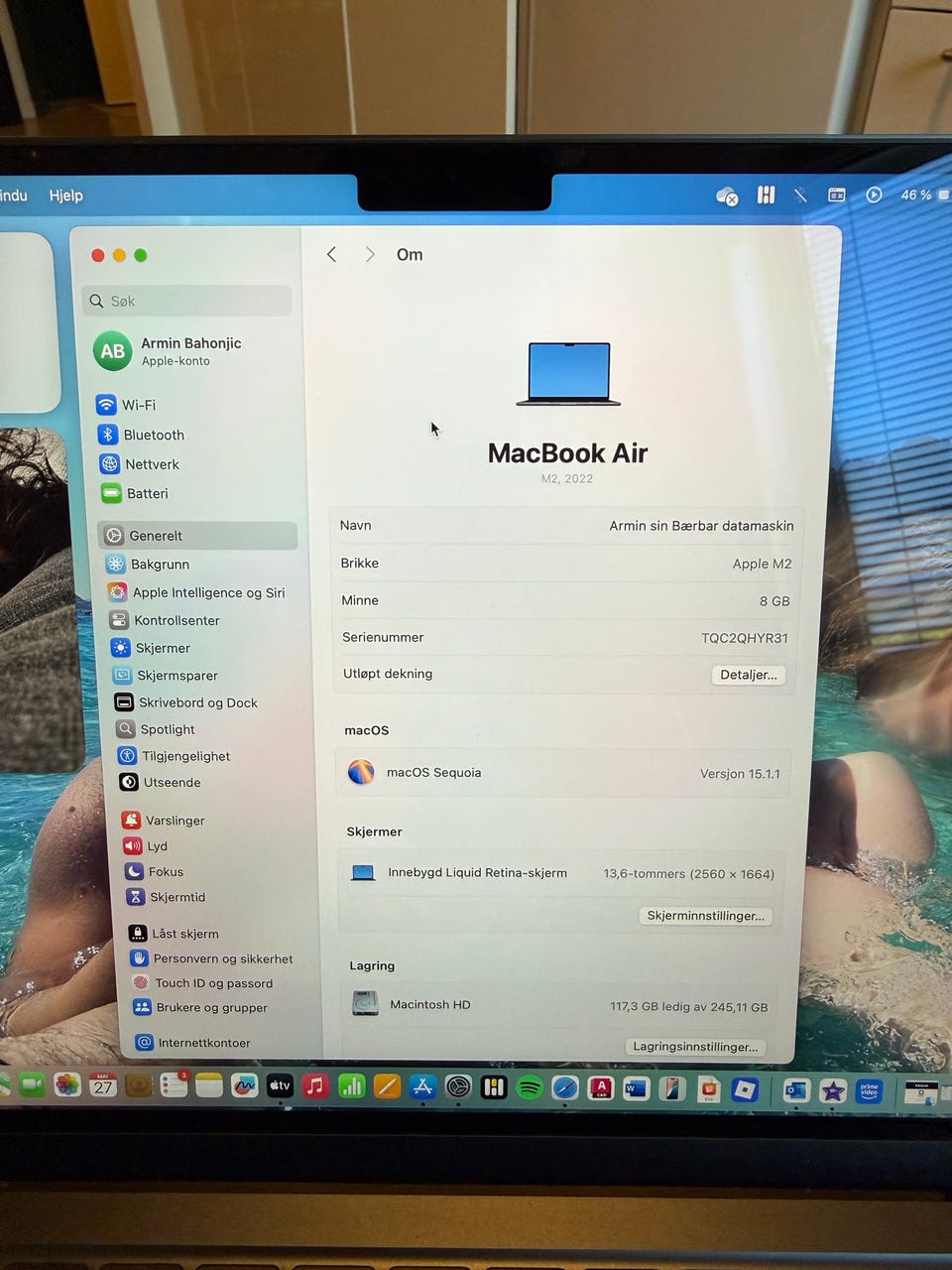Open Apple Intelligence og Siri settings
952x1270 pixels.
coord(196,592)
